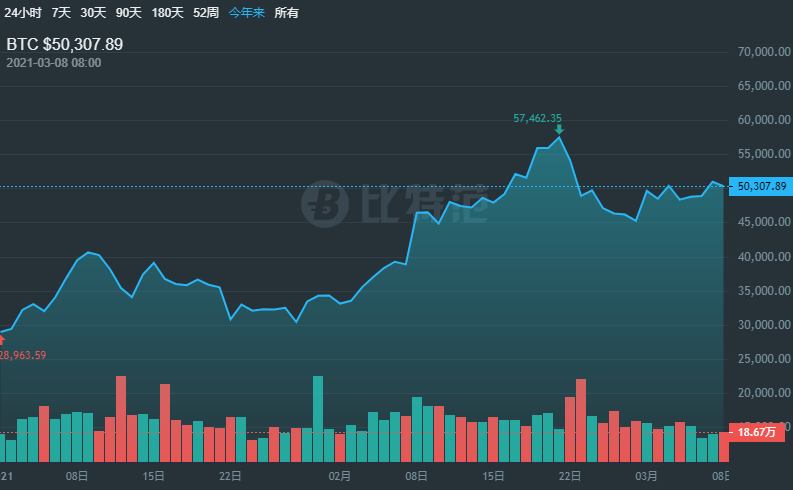Click the 57,462.35 peak price label
Image resolution: width=793 pixels, height=490 pixels.
click(x=537, y=118)
